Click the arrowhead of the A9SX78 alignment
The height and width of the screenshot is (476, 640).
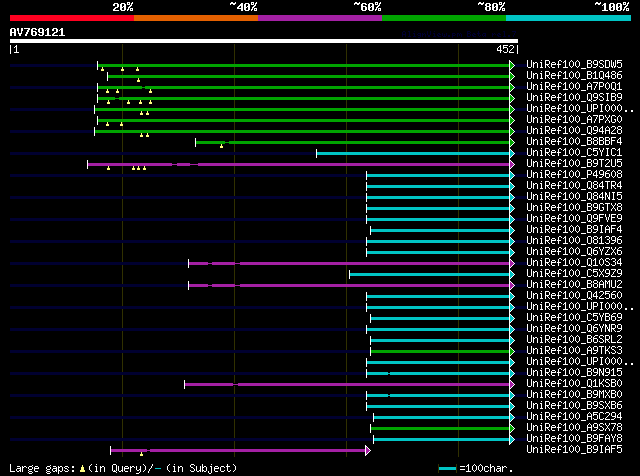point(513,428)
